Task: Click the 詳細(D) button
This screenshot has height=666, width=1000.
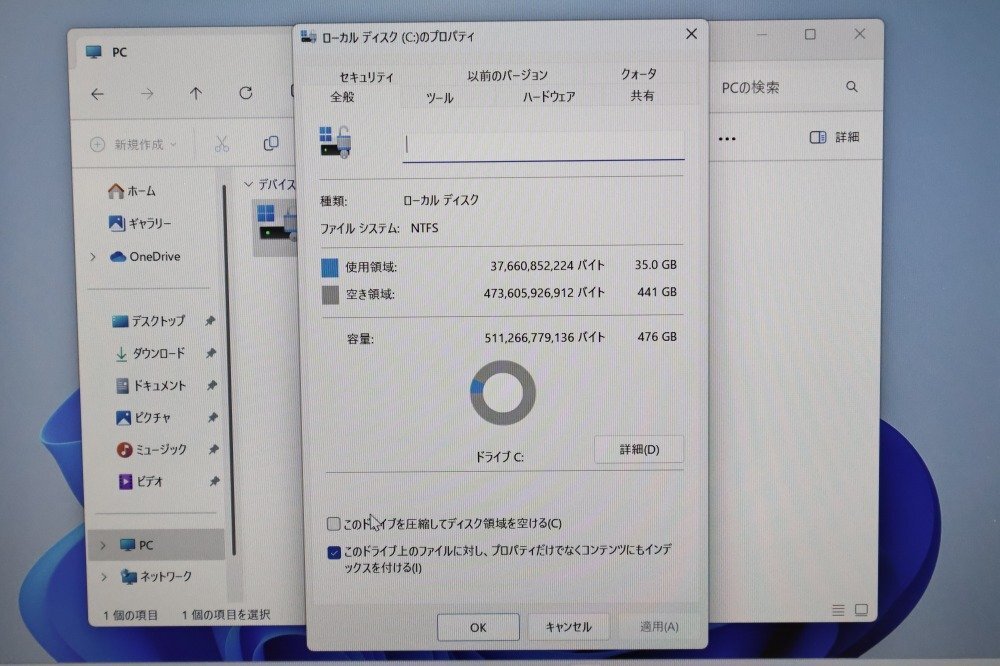Action: pos(639,450)
